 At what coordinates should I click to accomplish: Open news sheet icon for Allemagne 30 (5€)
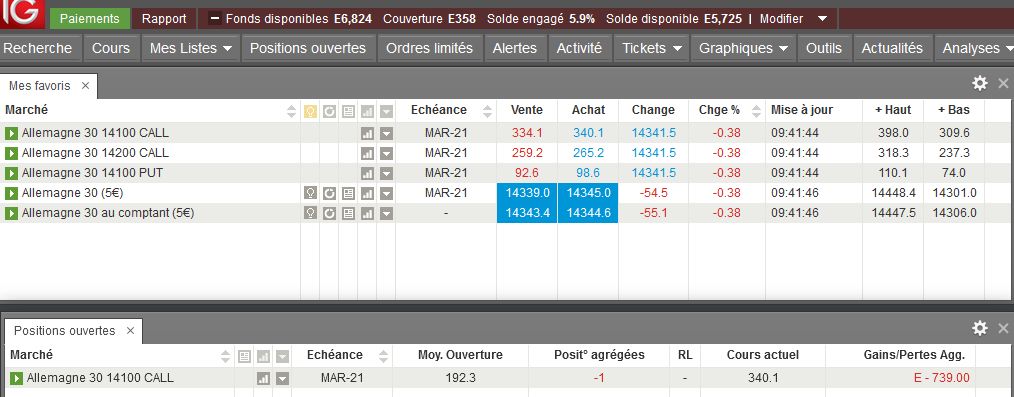pos(348,193)
